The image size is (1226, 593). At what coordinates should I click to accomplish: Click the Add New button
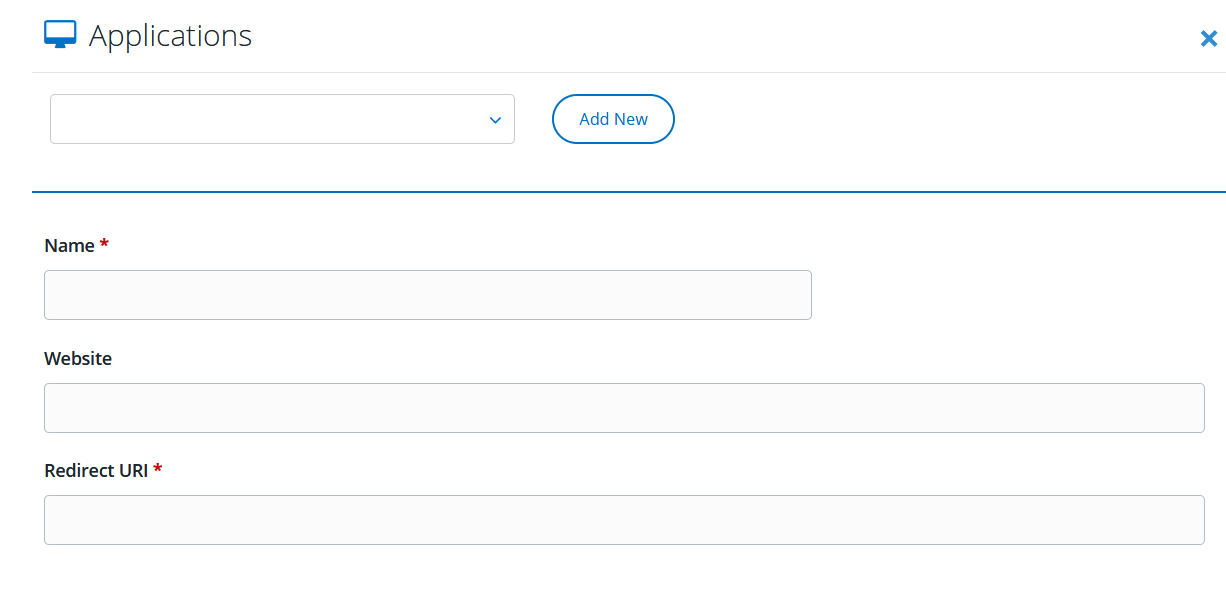[x=613, y=119]
